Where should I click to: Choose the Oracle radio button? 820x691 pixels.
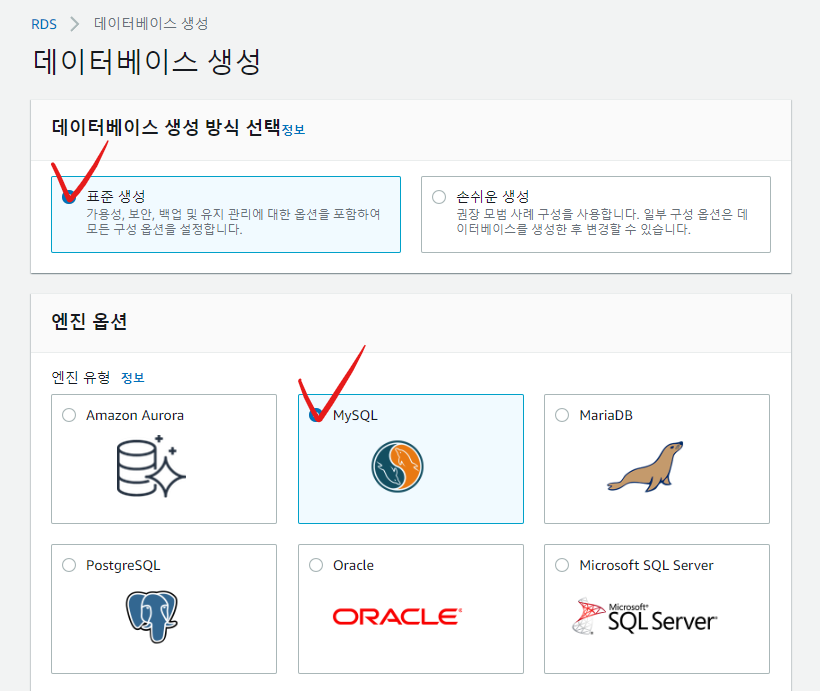click(x=316, y=565)
